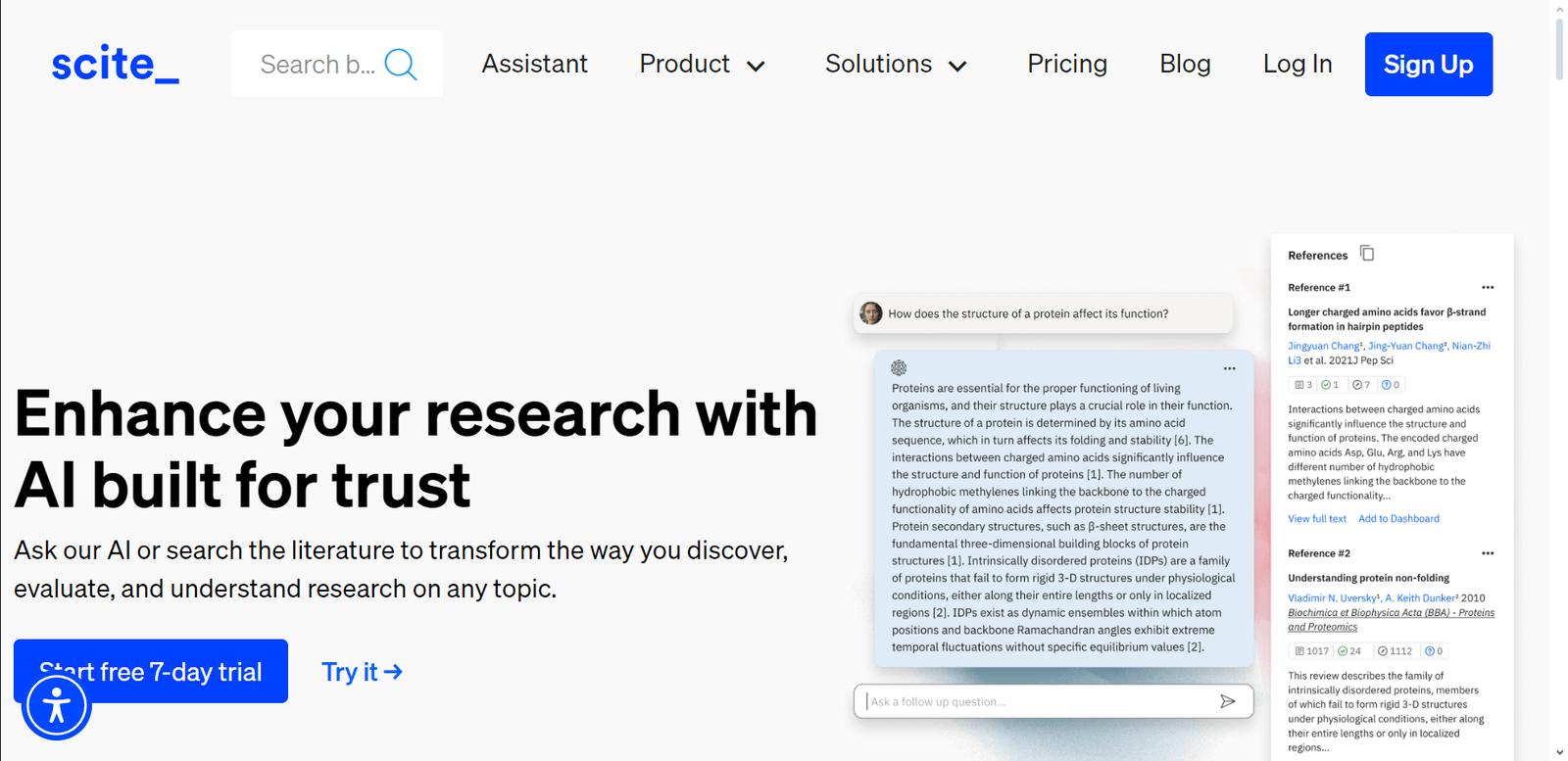Click the assistant answer paragraph text
The image size is (1568, 761).
click(1063, 517)
